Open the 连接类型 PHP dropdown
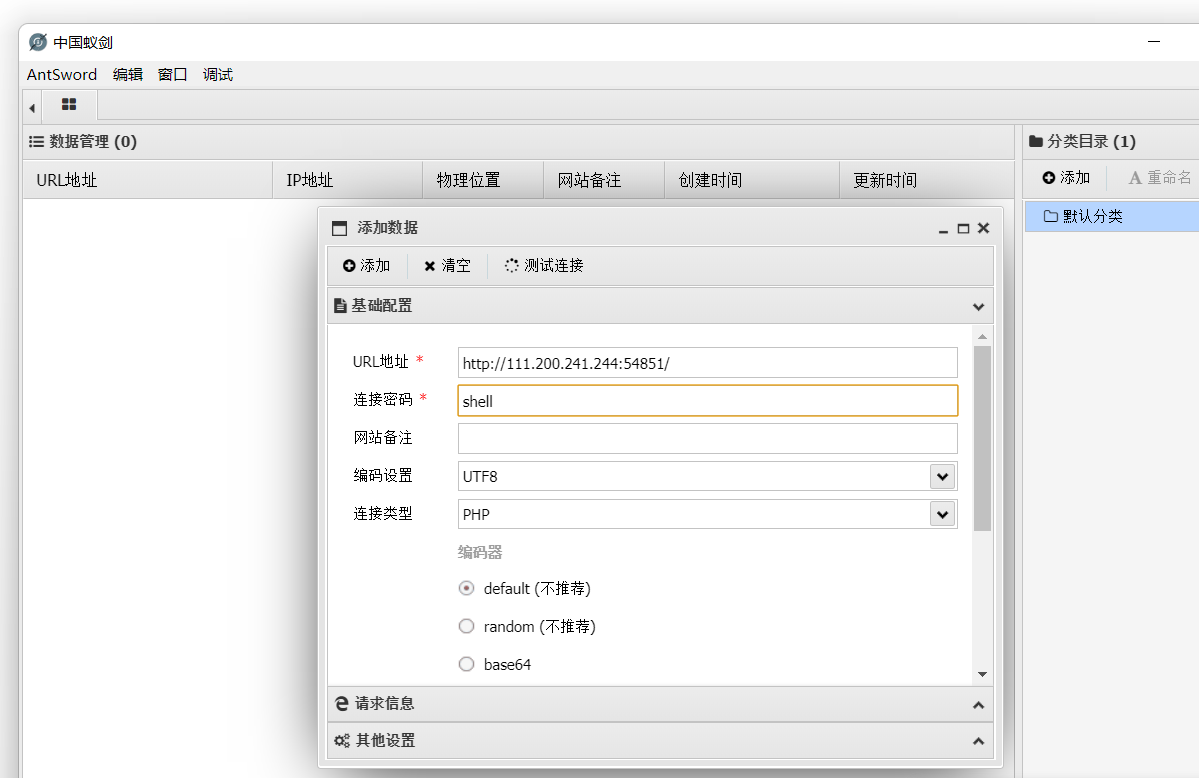1199x778 pixels. [943, 514]
